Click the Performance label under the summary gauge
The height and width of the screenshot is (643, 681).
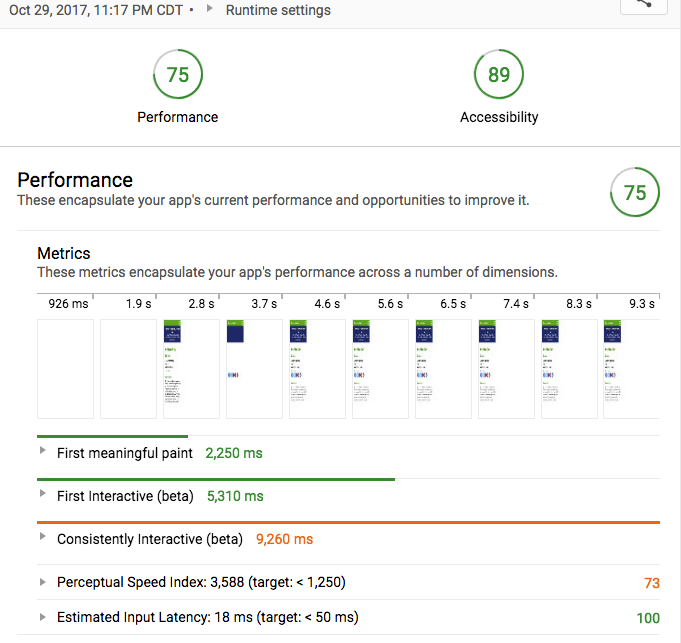point(178,117)
